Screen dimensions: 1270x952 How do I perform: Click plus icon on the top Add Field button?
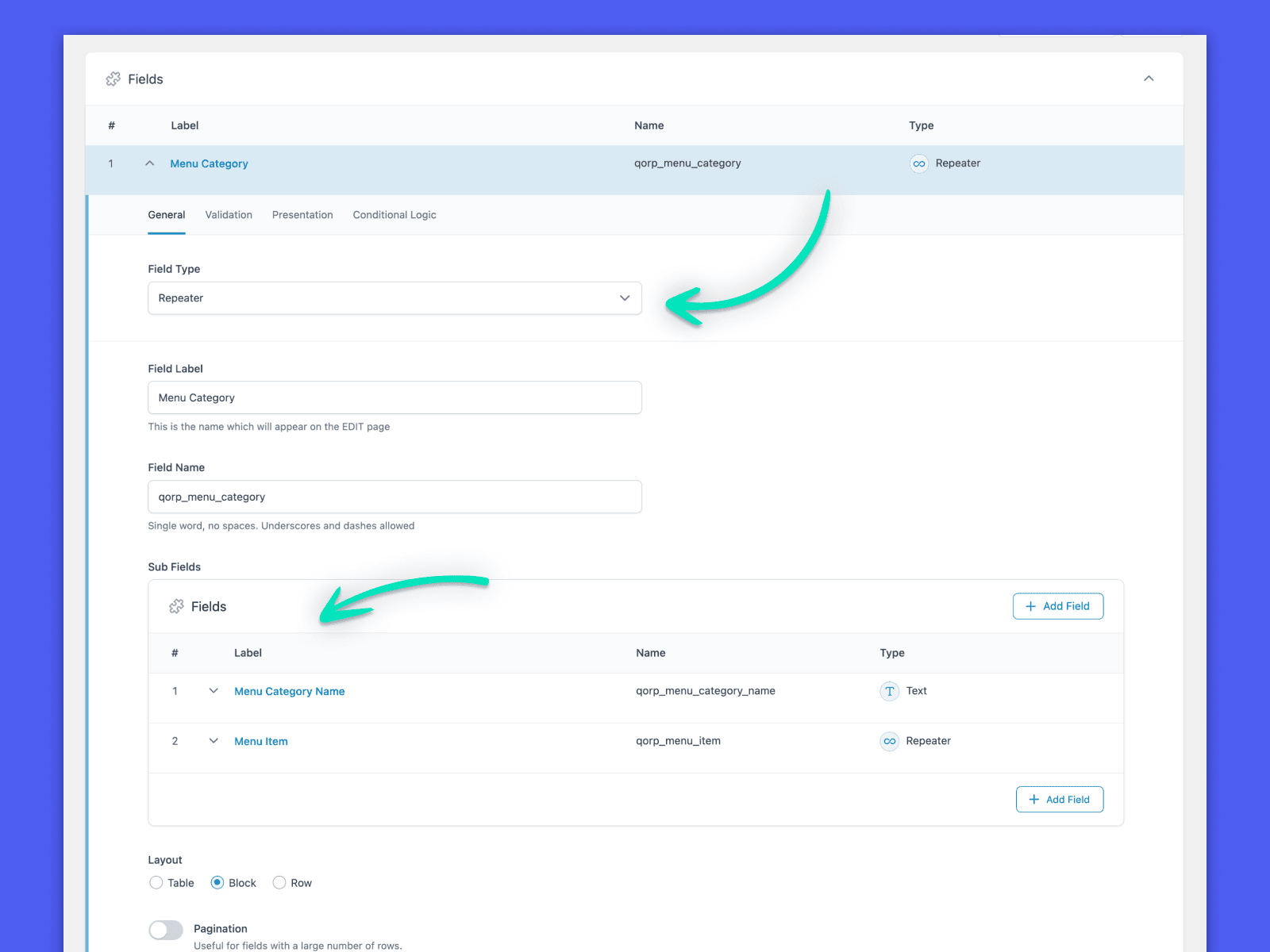point(1030,606)
